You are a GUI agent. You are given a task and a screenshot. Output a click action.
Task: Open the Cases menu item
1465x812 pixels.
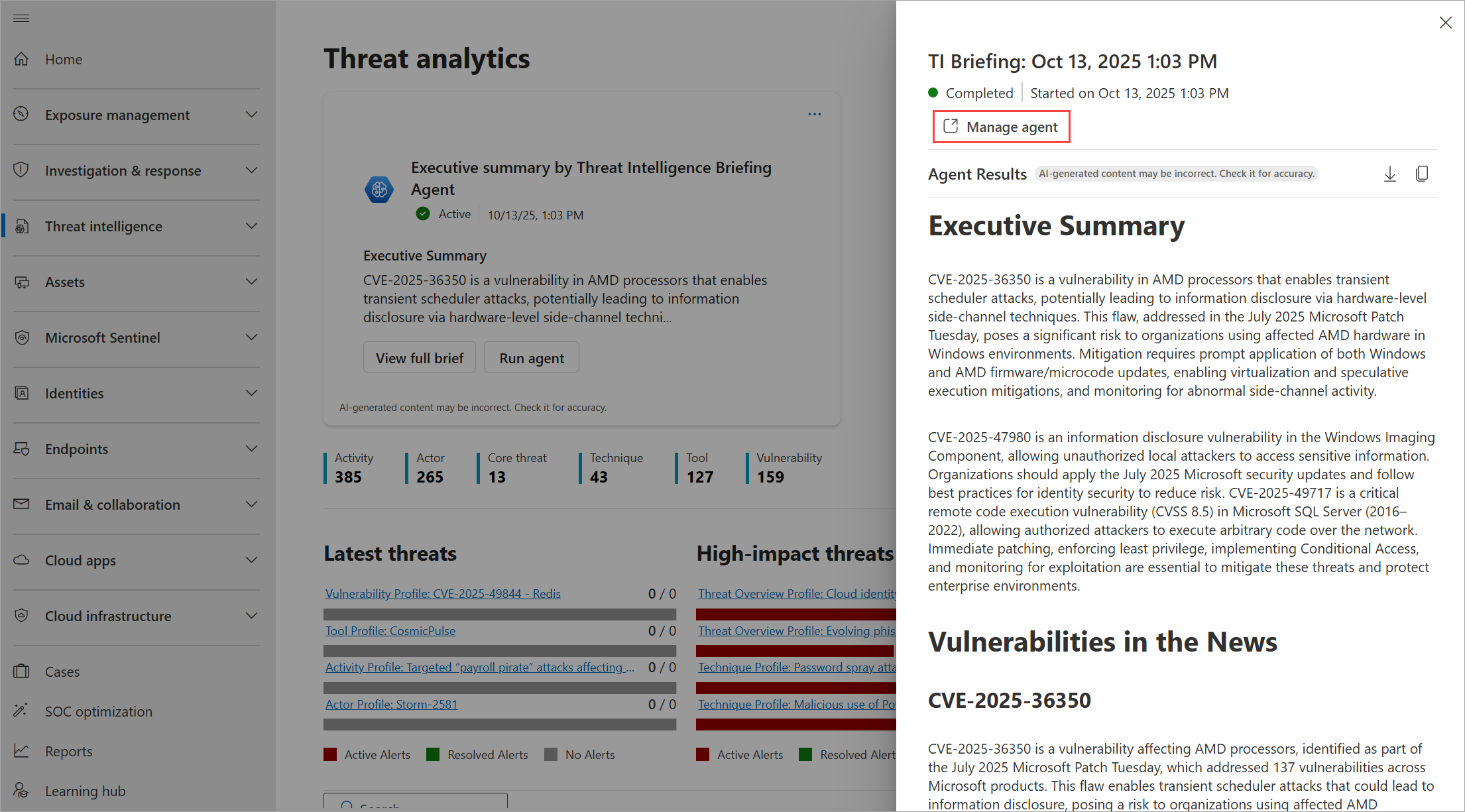(62, 671)
